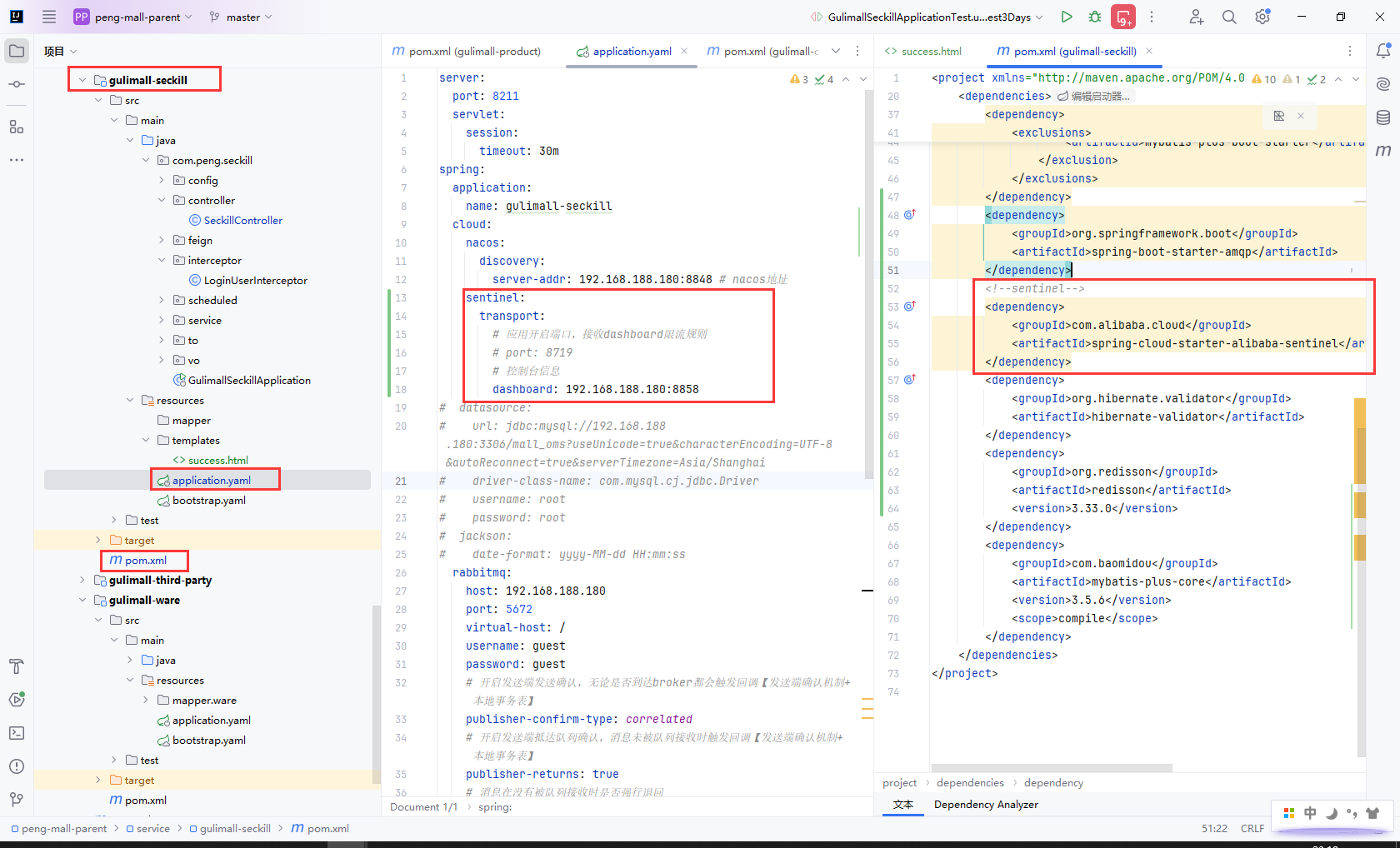Click gutter icon on line 48 of pom.xml
This screenshot has height=848, width=1400.
pos(910,214)
